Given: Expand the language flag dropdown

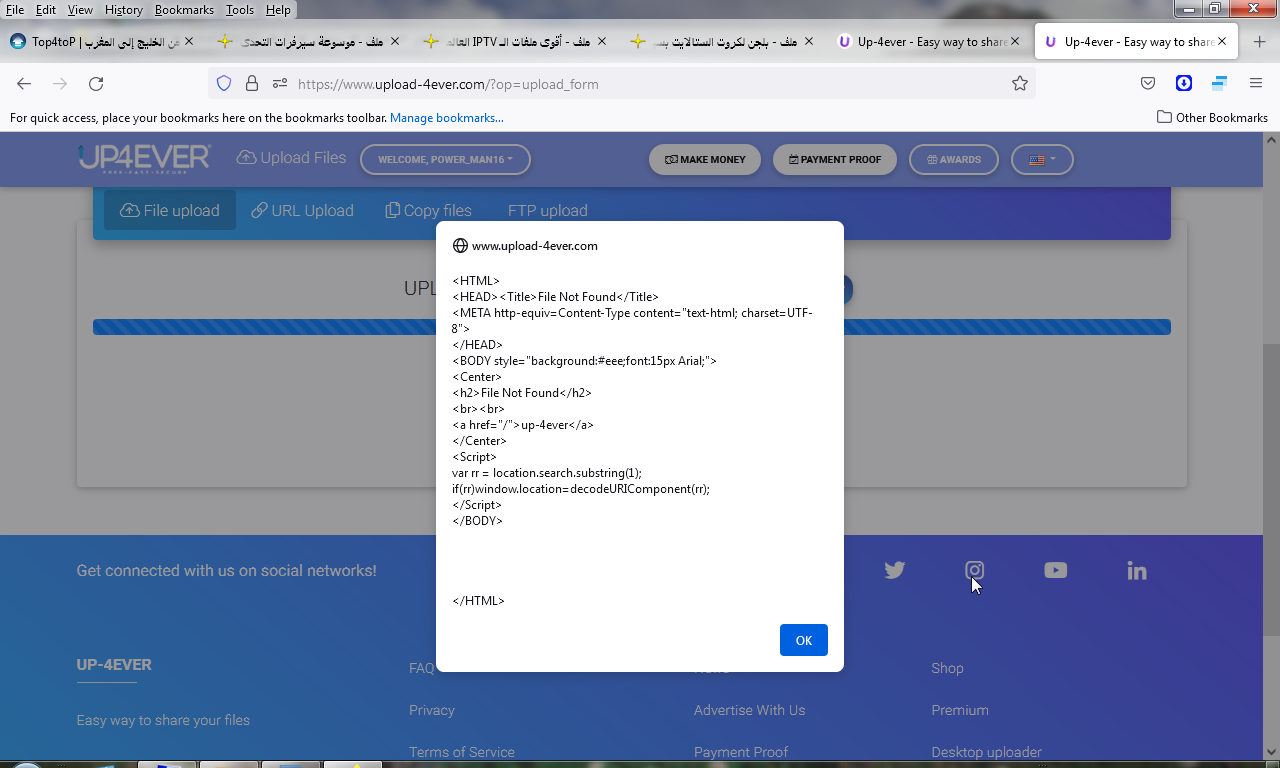Looking at the screenshot, I should click(1042, 160).
